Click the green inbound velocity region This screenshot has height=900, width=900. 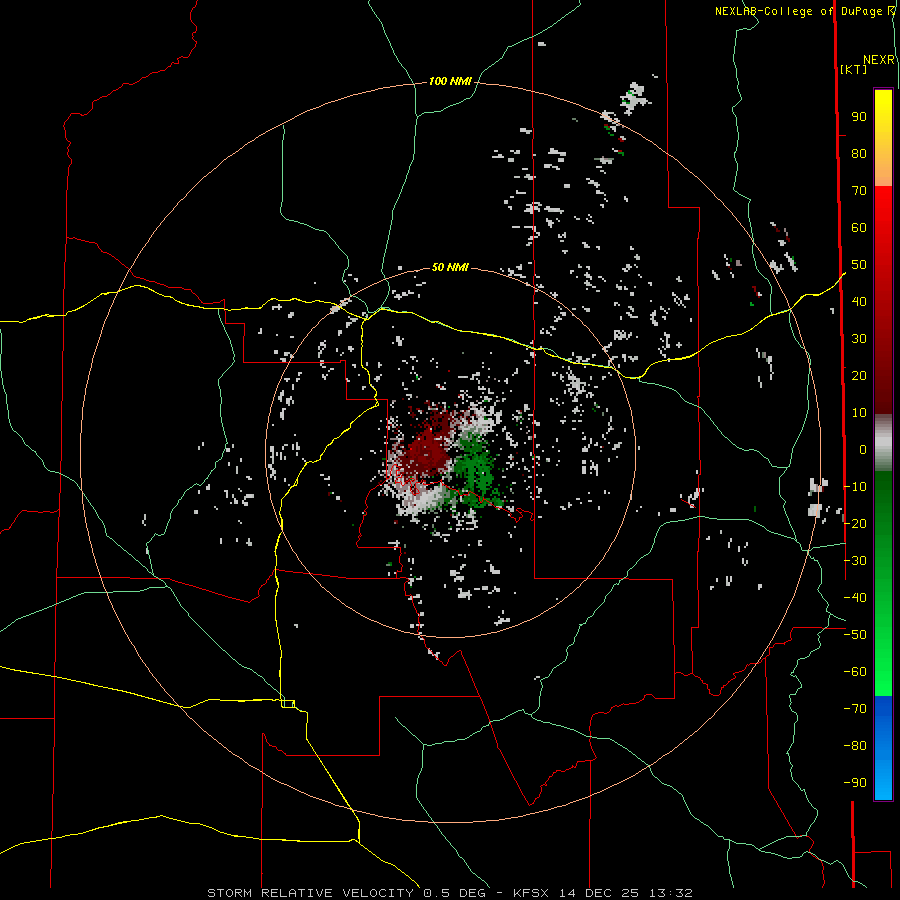coord(475,468)
